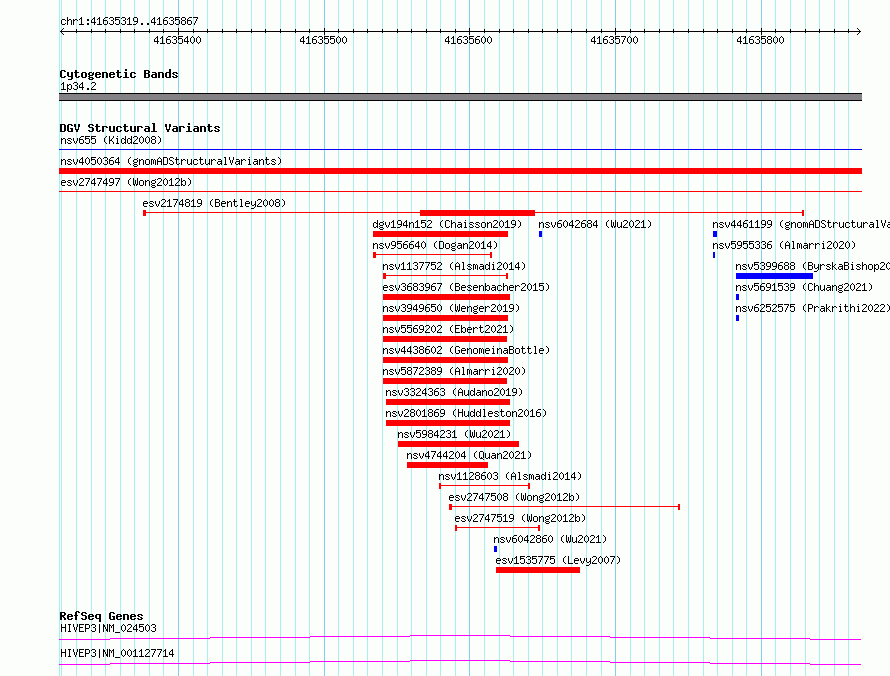Click ruler position 41635700
Screen dimensions: 890x676
pyautogui.click(x=615, y=40)
